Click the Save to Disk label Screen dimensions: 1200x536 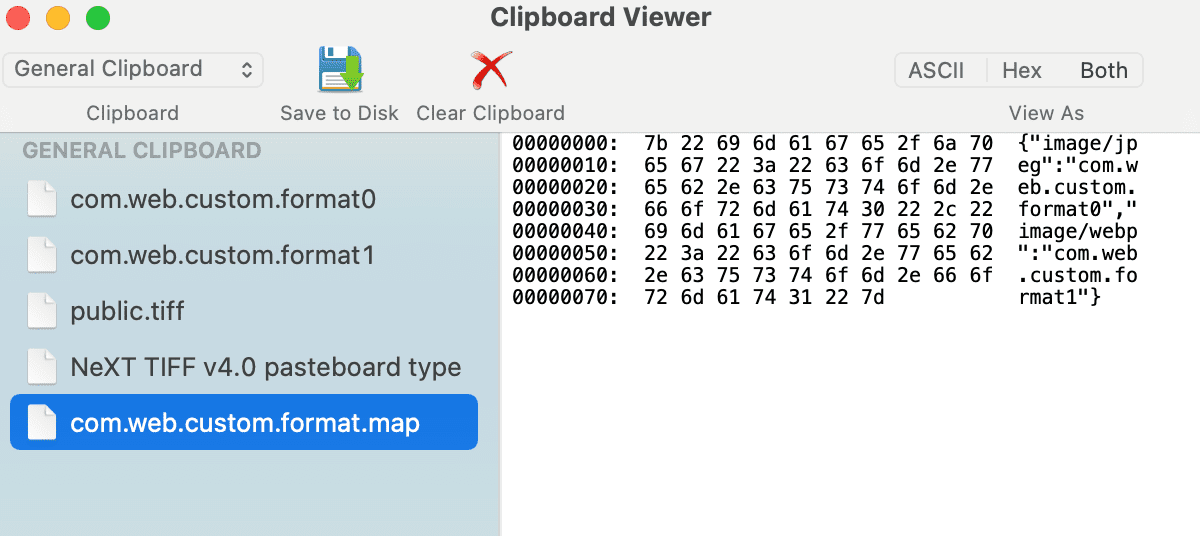pyautogui.click(x=339, y=113)
